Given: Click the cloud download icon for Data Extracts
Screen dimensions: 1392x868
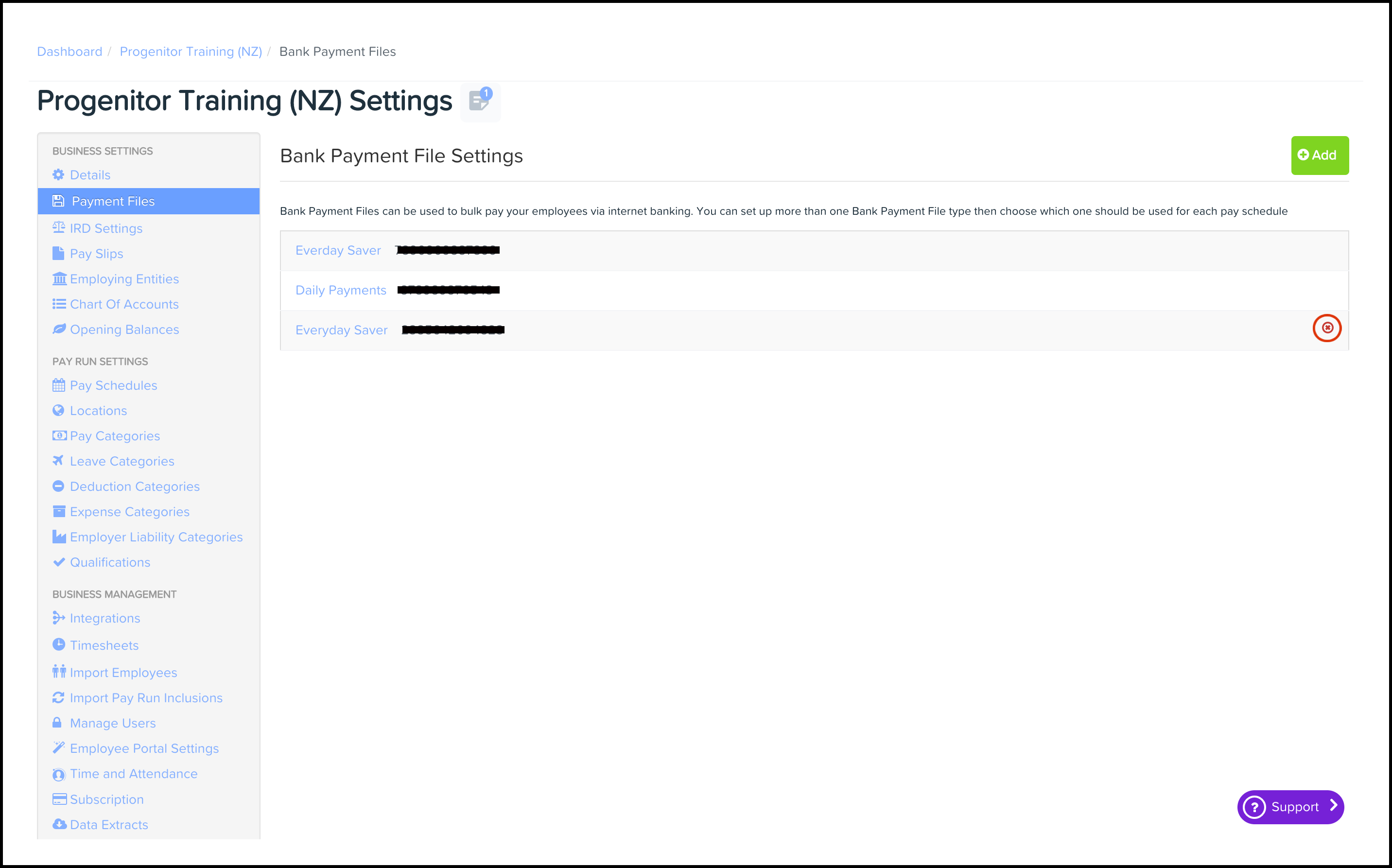Looking at the screenshot, I should pos(59,824).
